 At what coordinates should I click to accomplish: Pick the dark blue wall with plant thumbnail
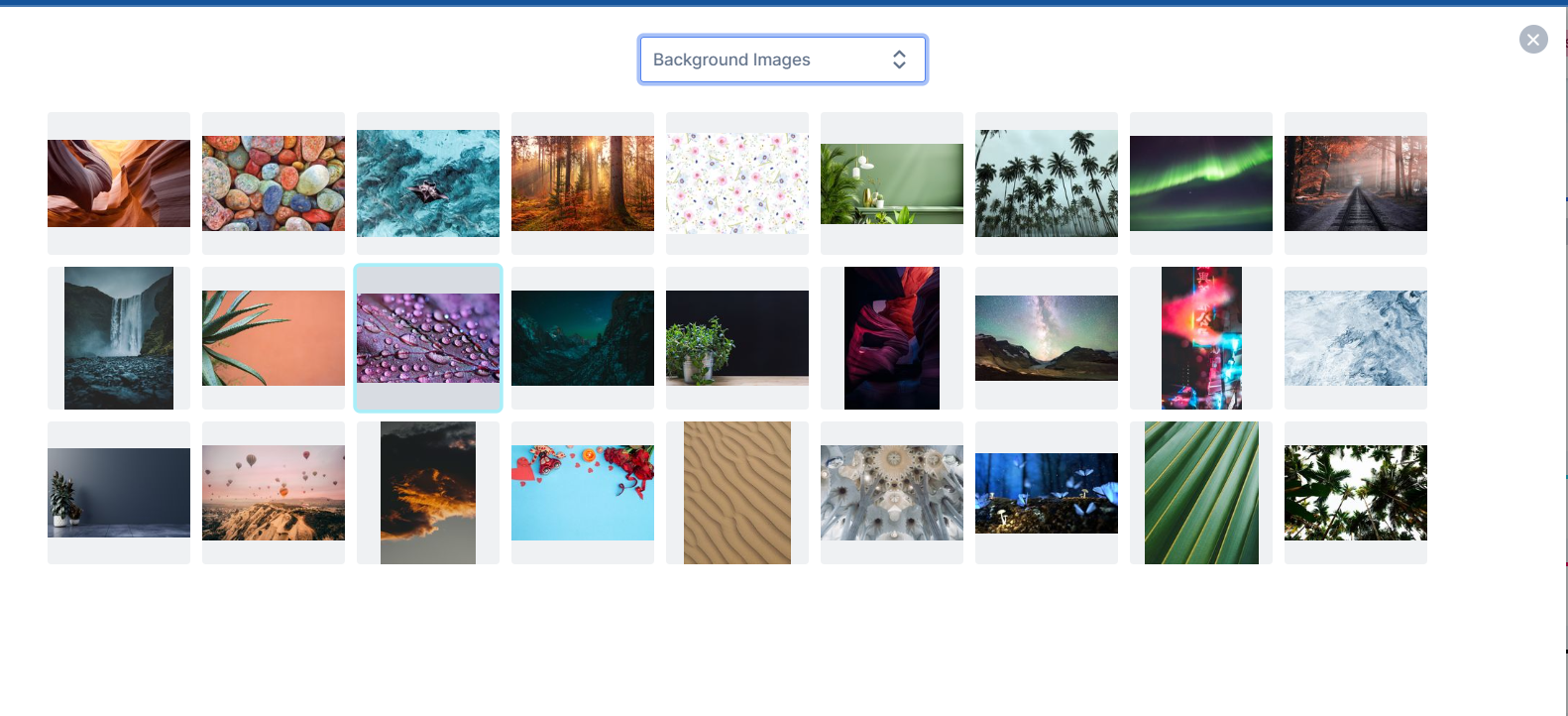point(119,493)
